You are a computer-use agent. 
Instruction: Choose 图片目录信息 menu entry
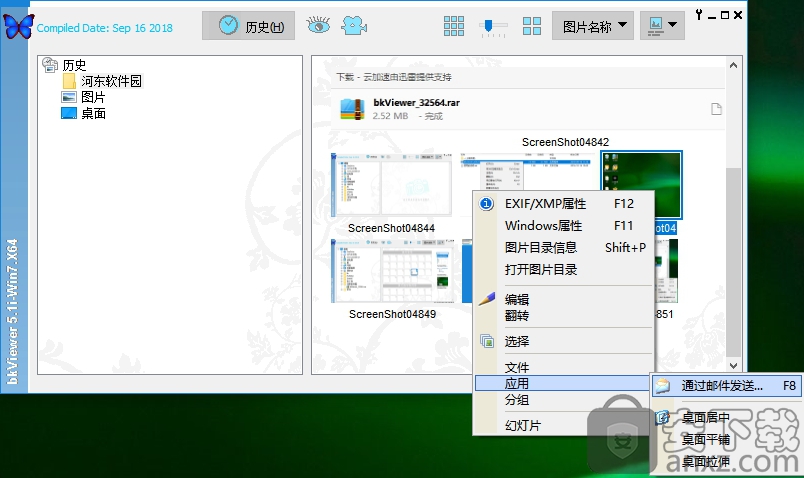[x=563, y=248]
